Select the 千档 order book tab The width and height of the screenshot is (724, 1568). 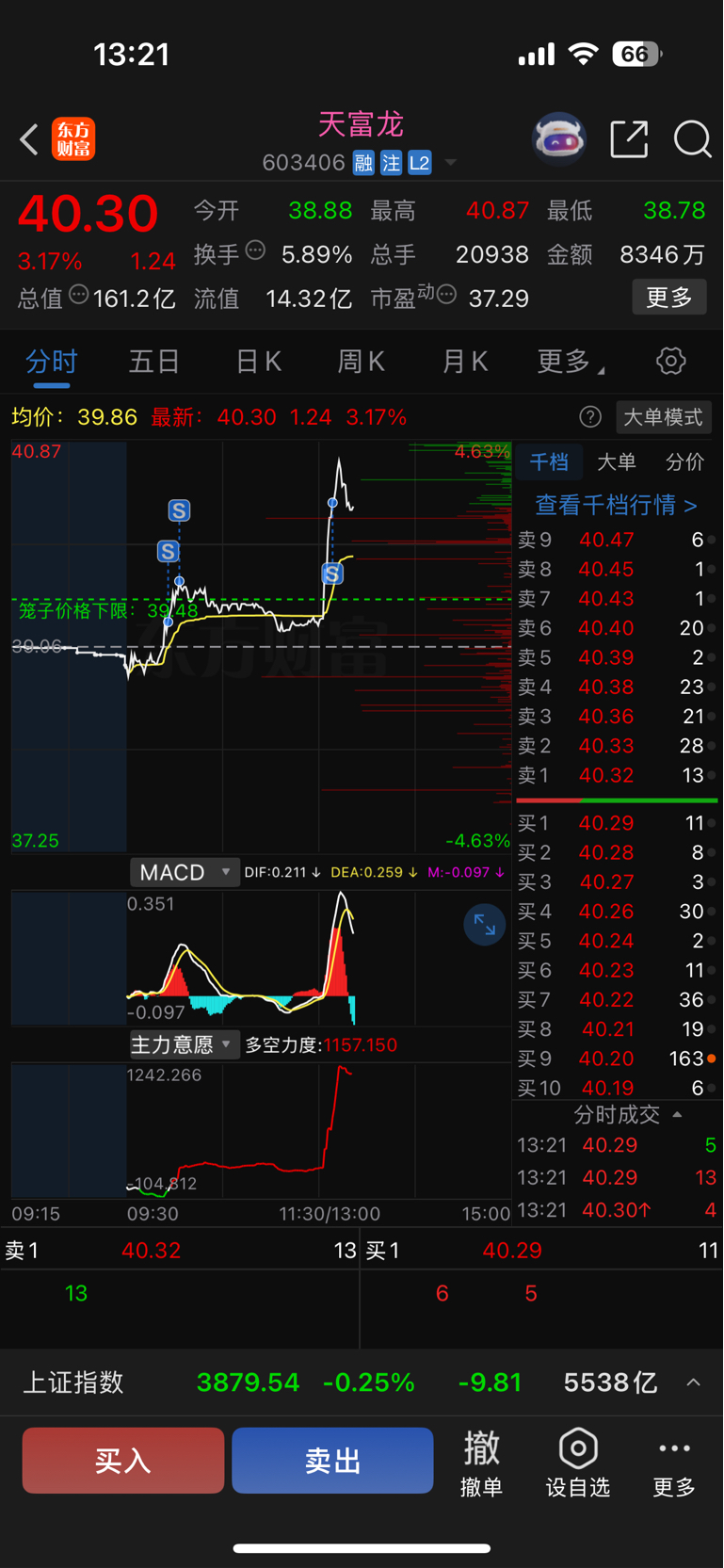pos(549,461)
